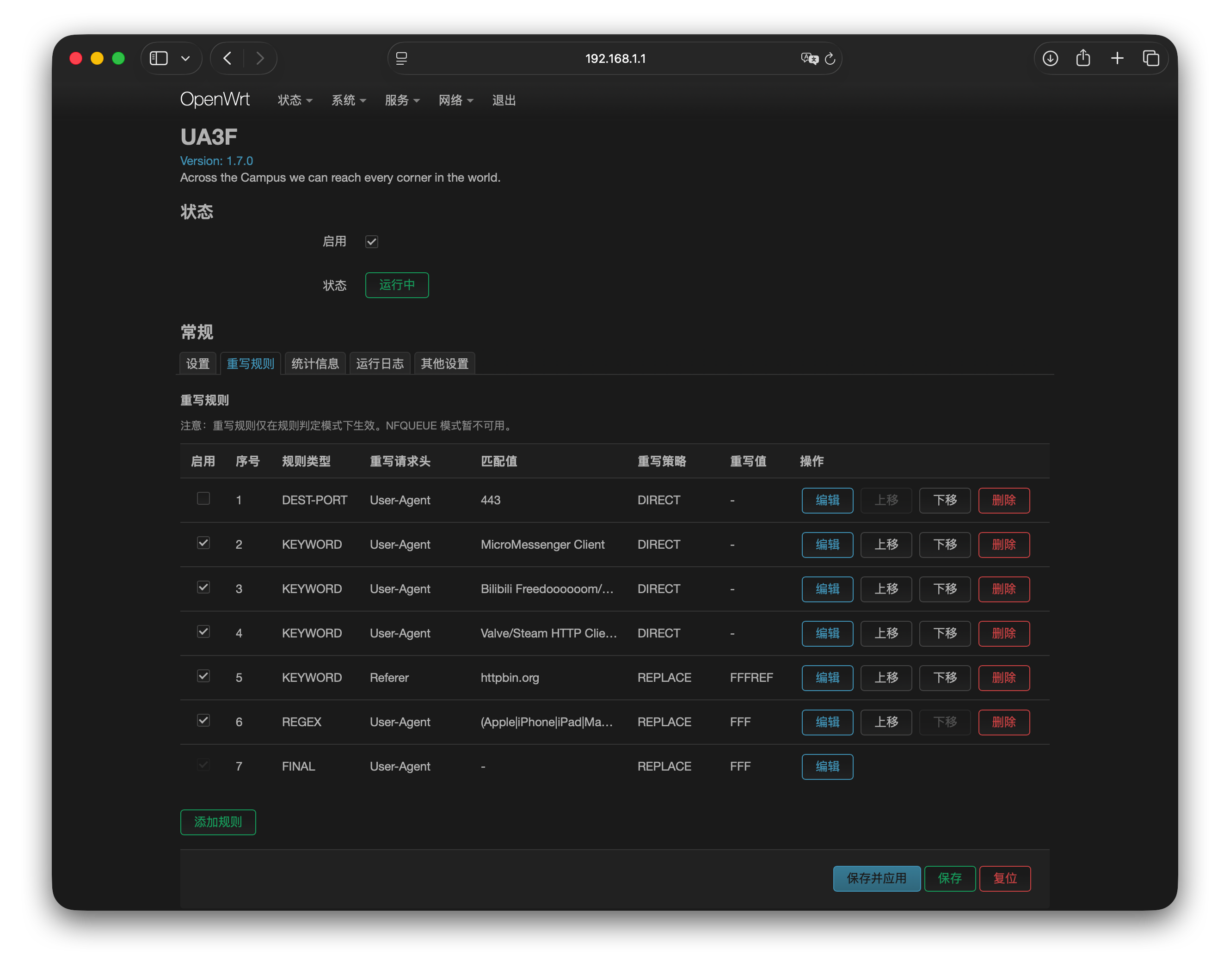The width and height of the screenshot is (1230, 980).
Task: Click the green 添加规则 button
Action: [218, 822]
